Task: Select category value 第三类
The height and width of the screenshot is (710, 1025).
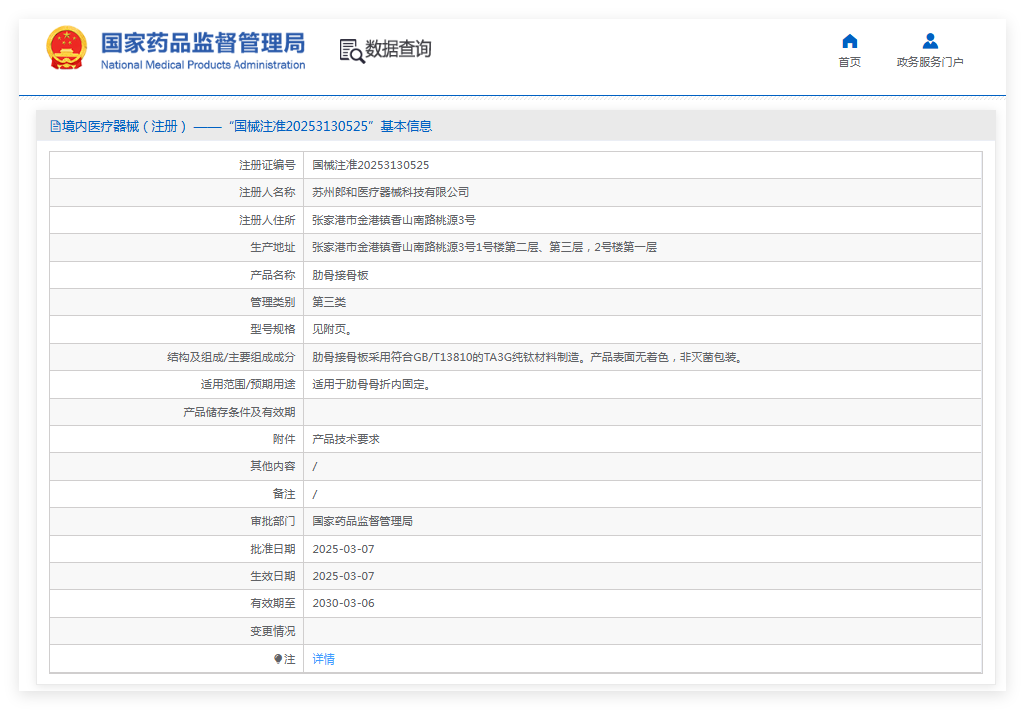Action: pos(329,302)
